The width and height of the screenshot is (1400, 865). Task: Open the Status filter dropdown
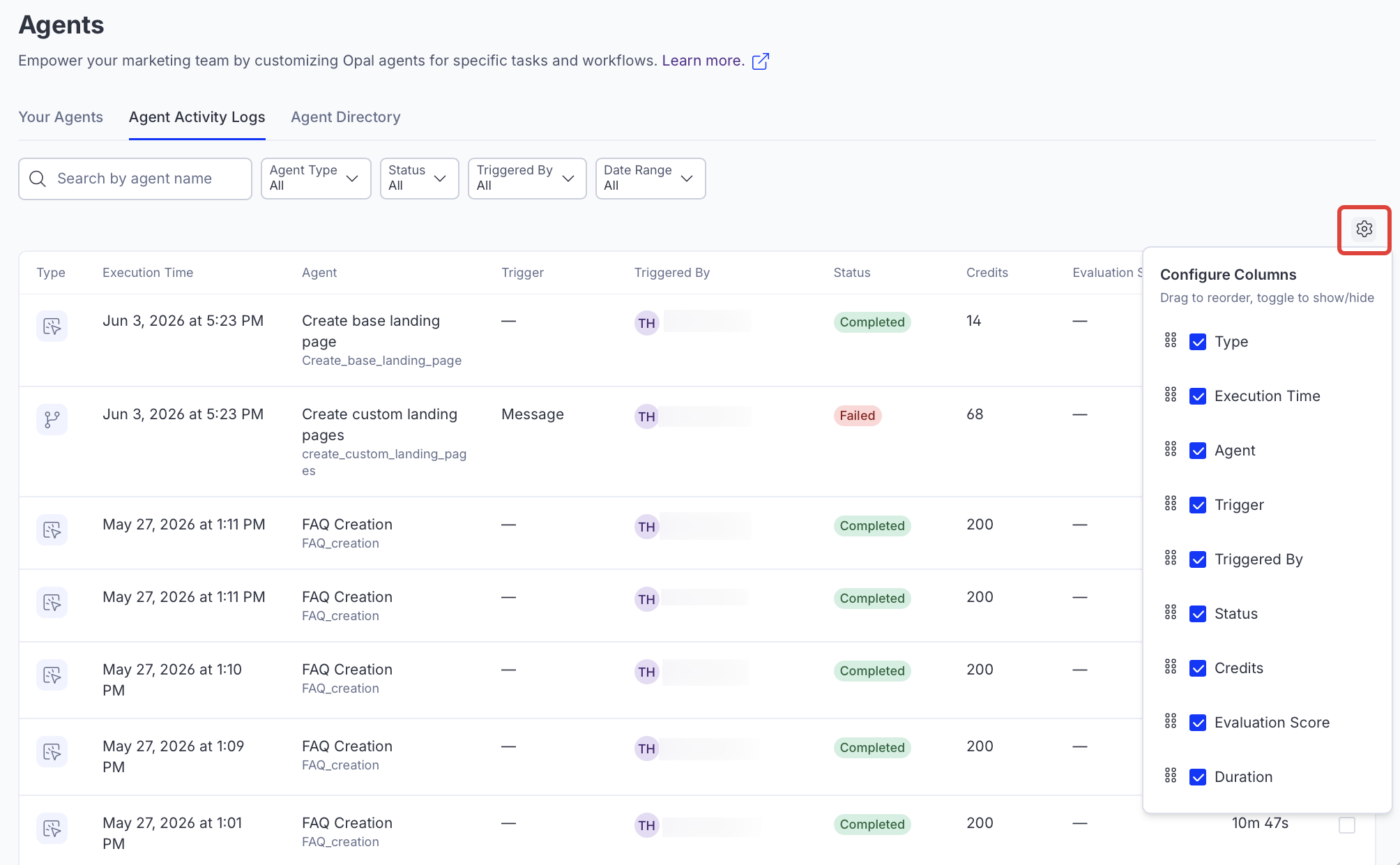coord(419,179)
